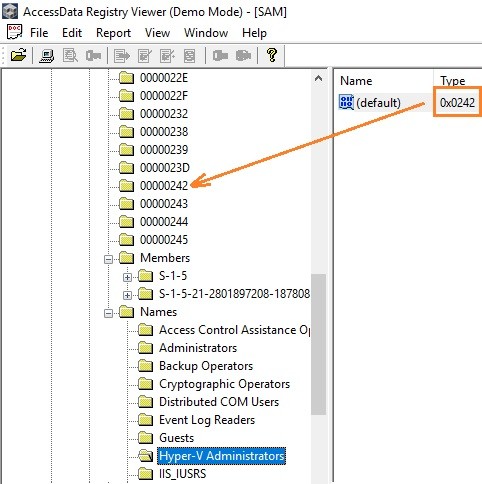The height and width of the screenshot is (484, 482).
Task: Select the S-1-5 folder
Action: (x=173, y=276)
